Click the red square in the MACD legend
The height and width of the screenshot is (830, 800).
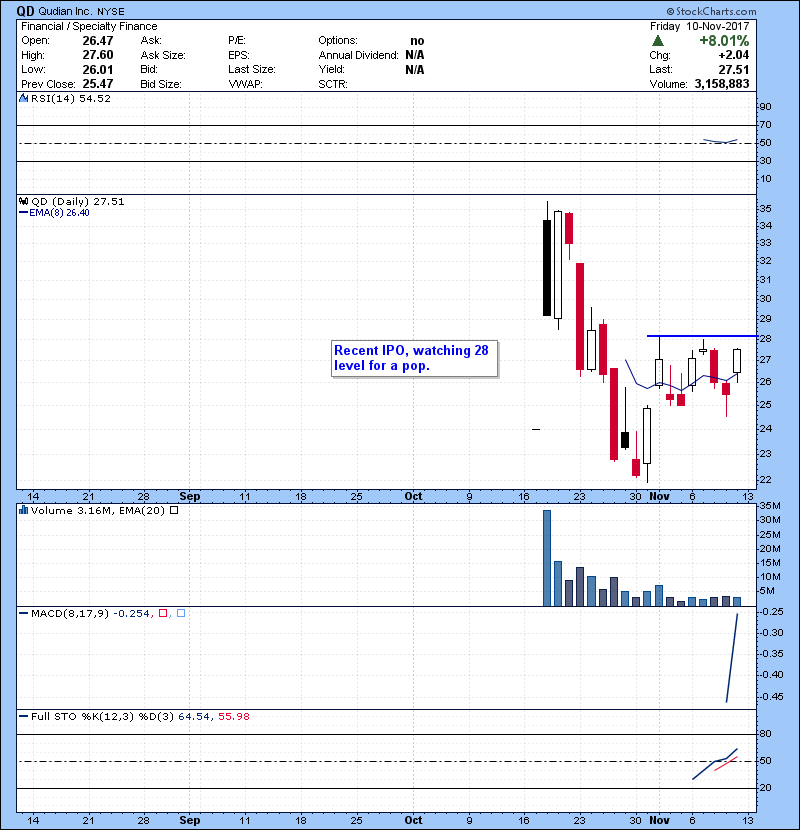pos(163,613)
